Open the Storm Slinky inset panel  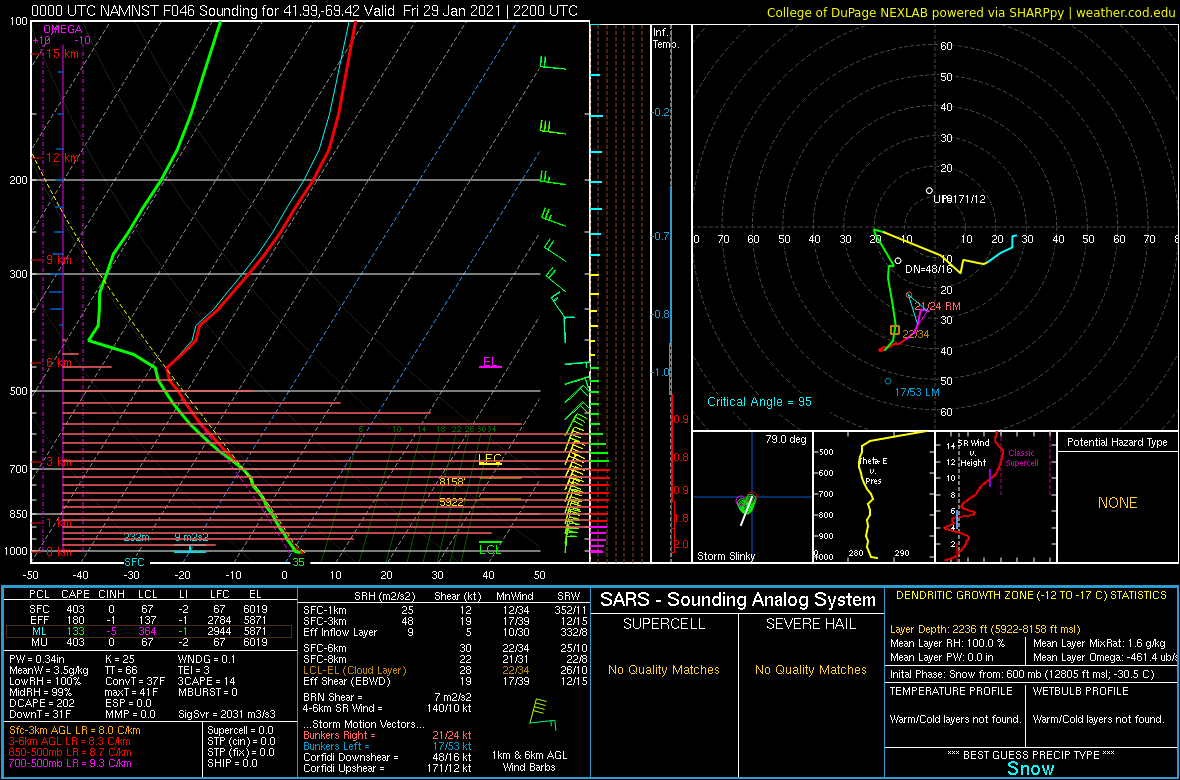pyautogui.click(x=752, y=497)
